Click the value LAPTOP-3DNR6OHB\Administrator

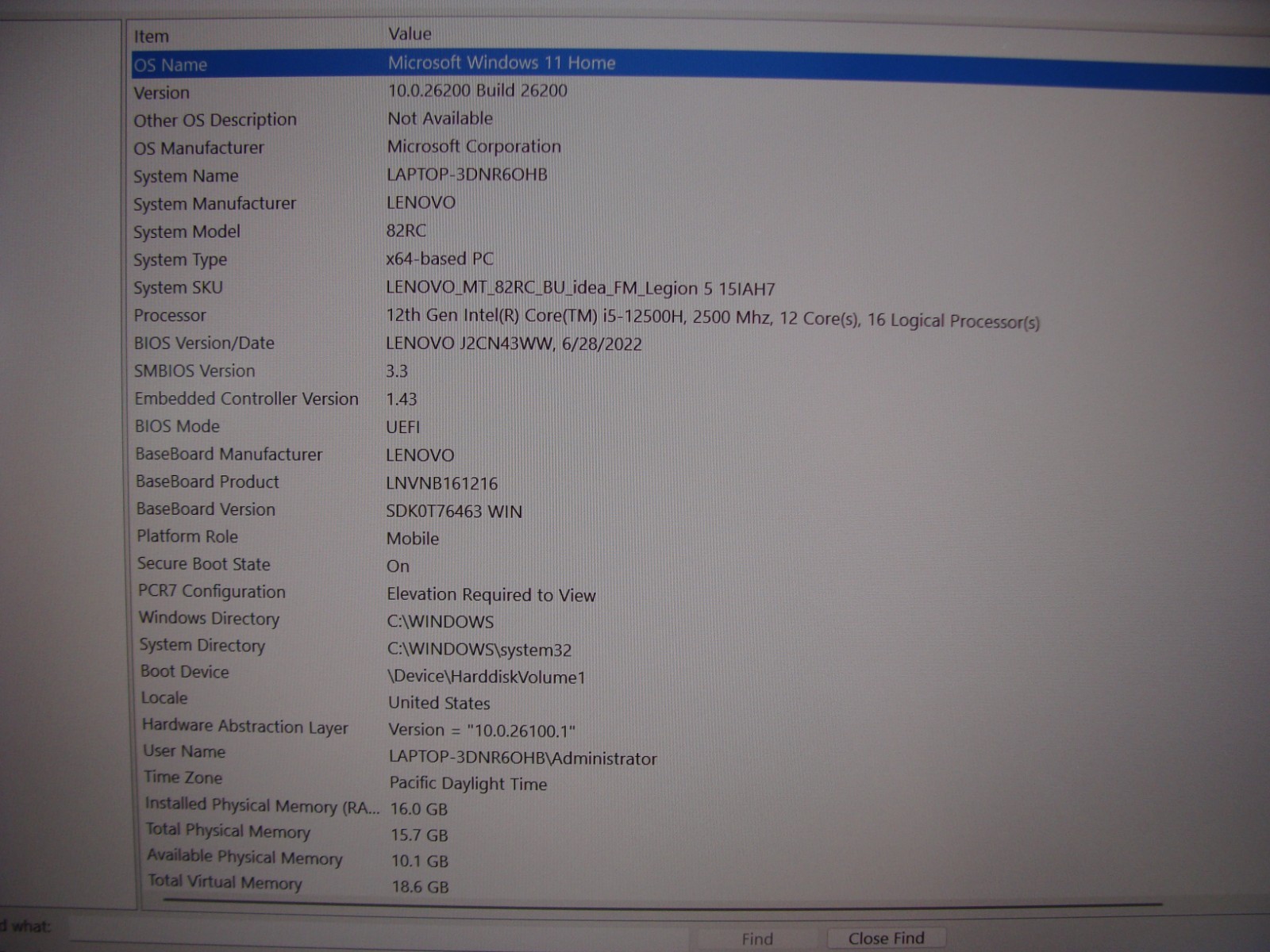(x=523, y=758)
